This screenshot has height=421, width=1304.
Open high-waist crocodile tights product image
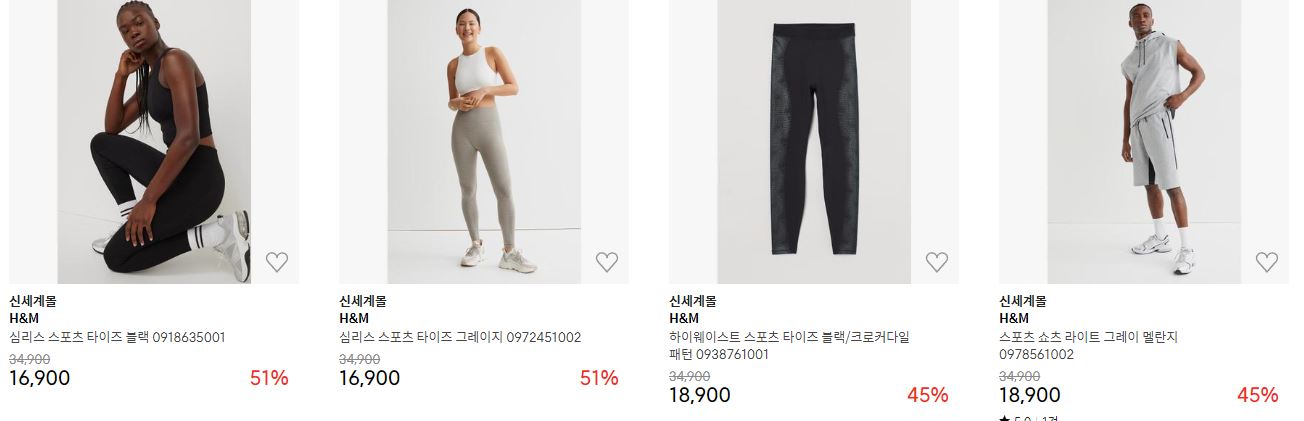[814, 142]
